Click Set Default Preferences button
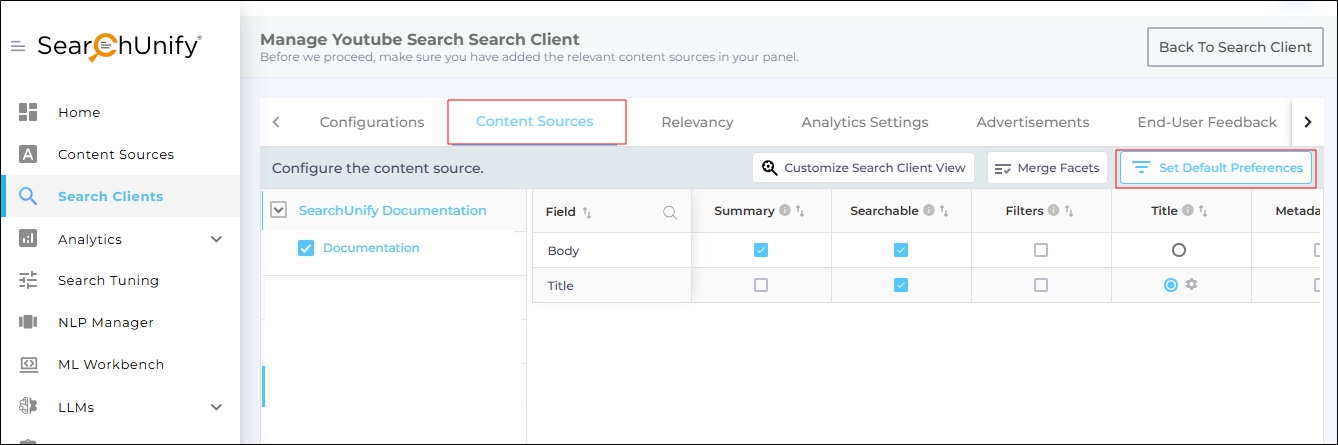The width and height of the screenshot is (1338, 445). [x=1216, y=168]
